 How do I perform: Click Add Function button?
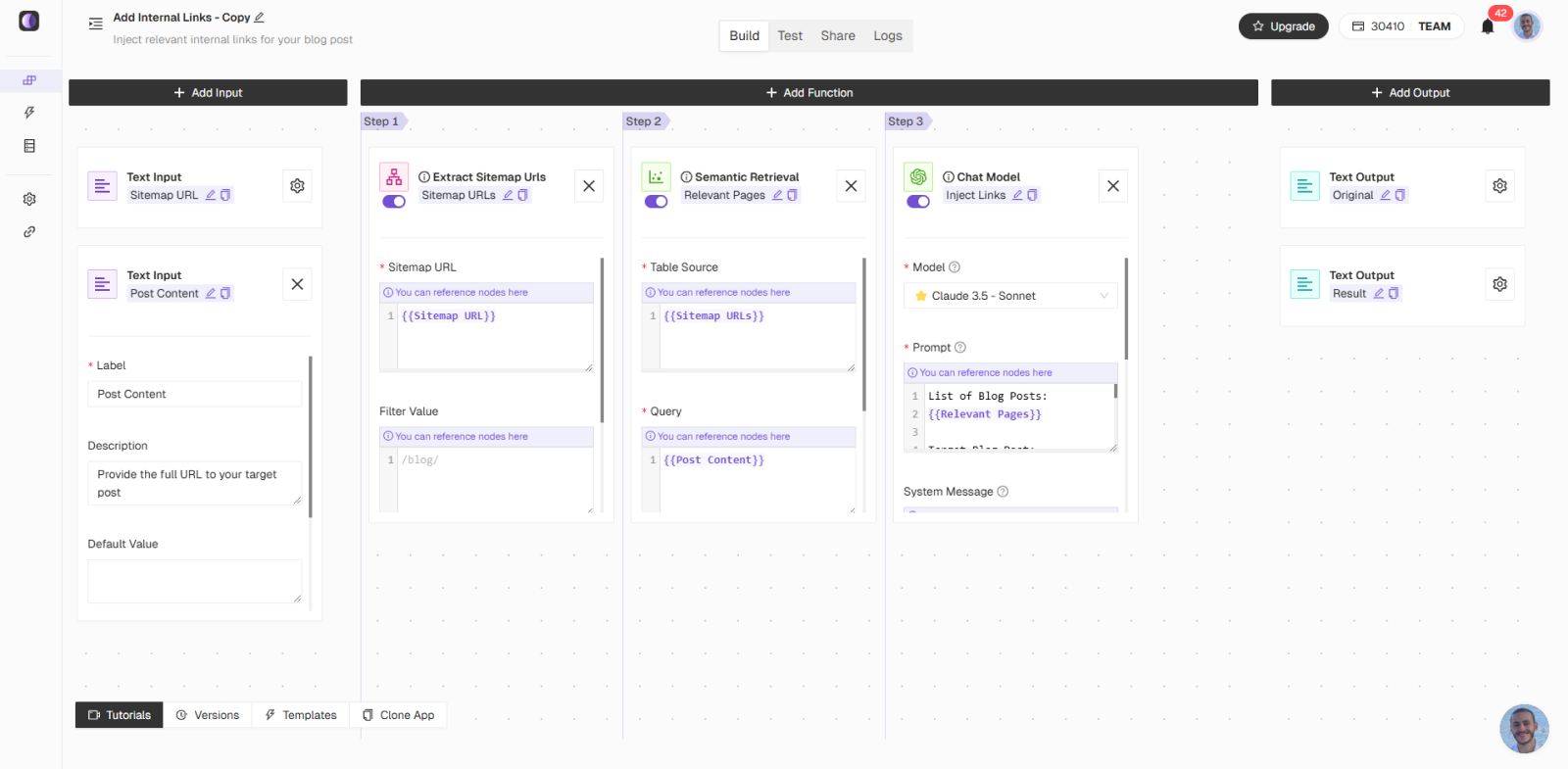[x=809, y=93]
